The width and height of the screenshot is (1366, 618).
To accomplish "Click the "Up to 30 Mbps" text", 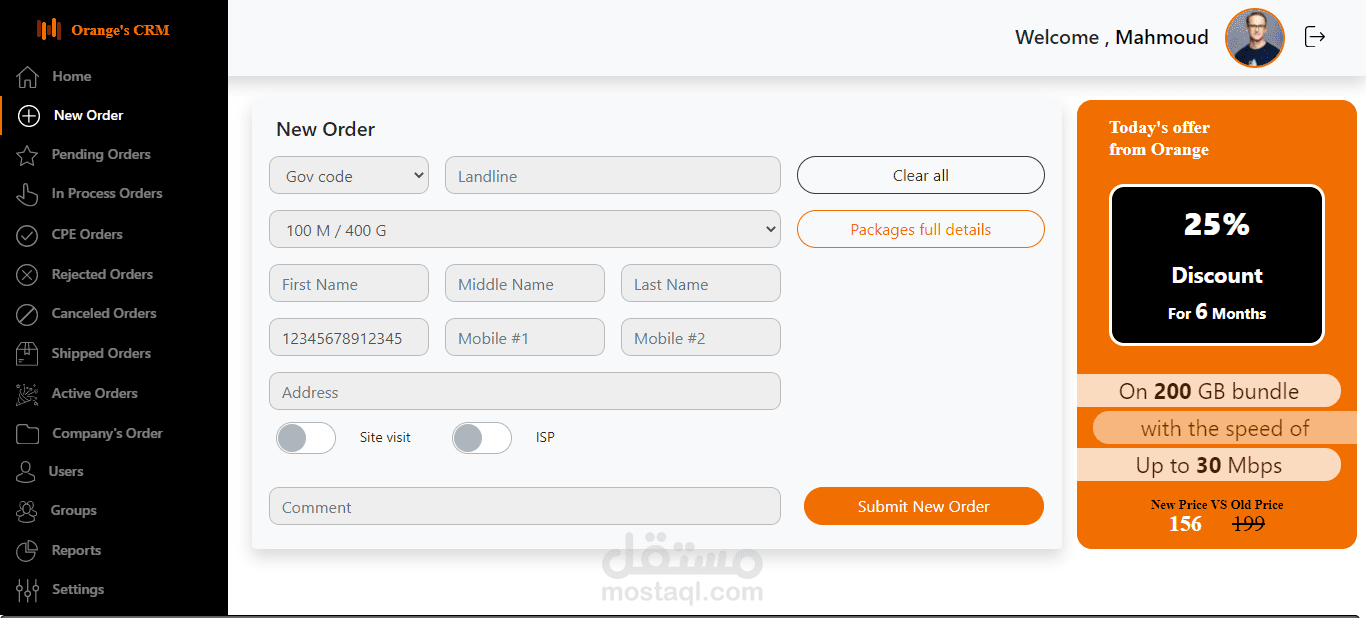I will (x=1209, y=465).
